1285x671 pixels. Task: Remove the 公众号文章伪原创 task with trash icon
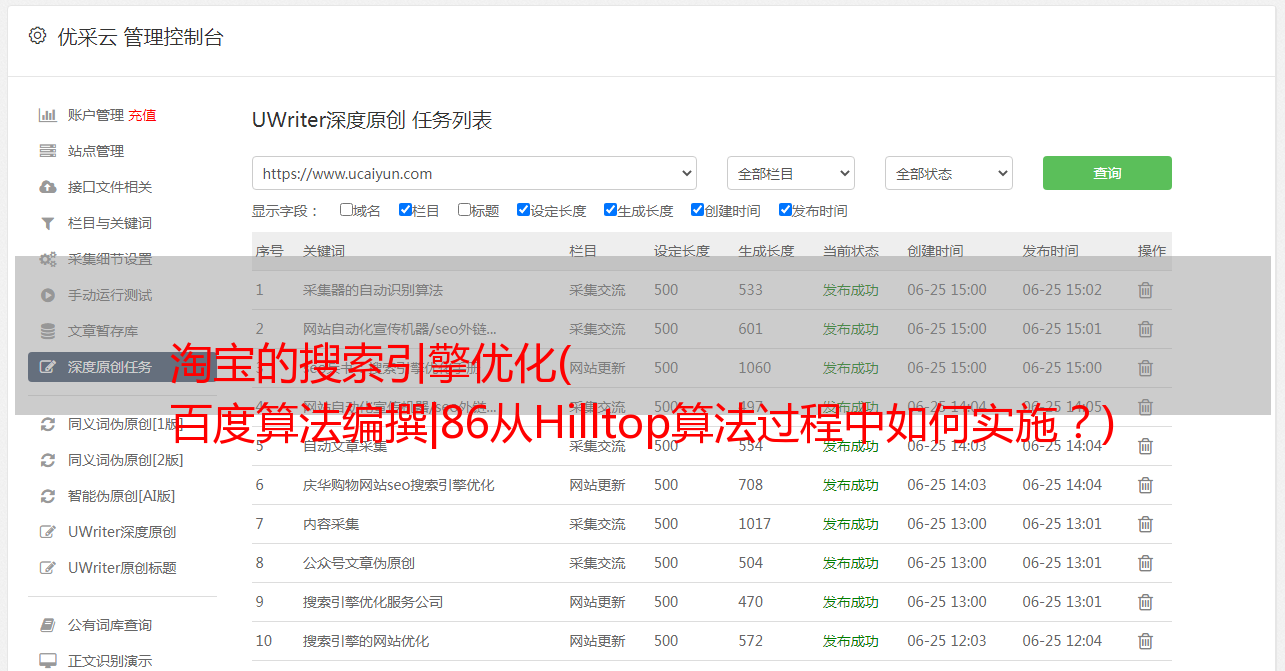(1145, 563)
